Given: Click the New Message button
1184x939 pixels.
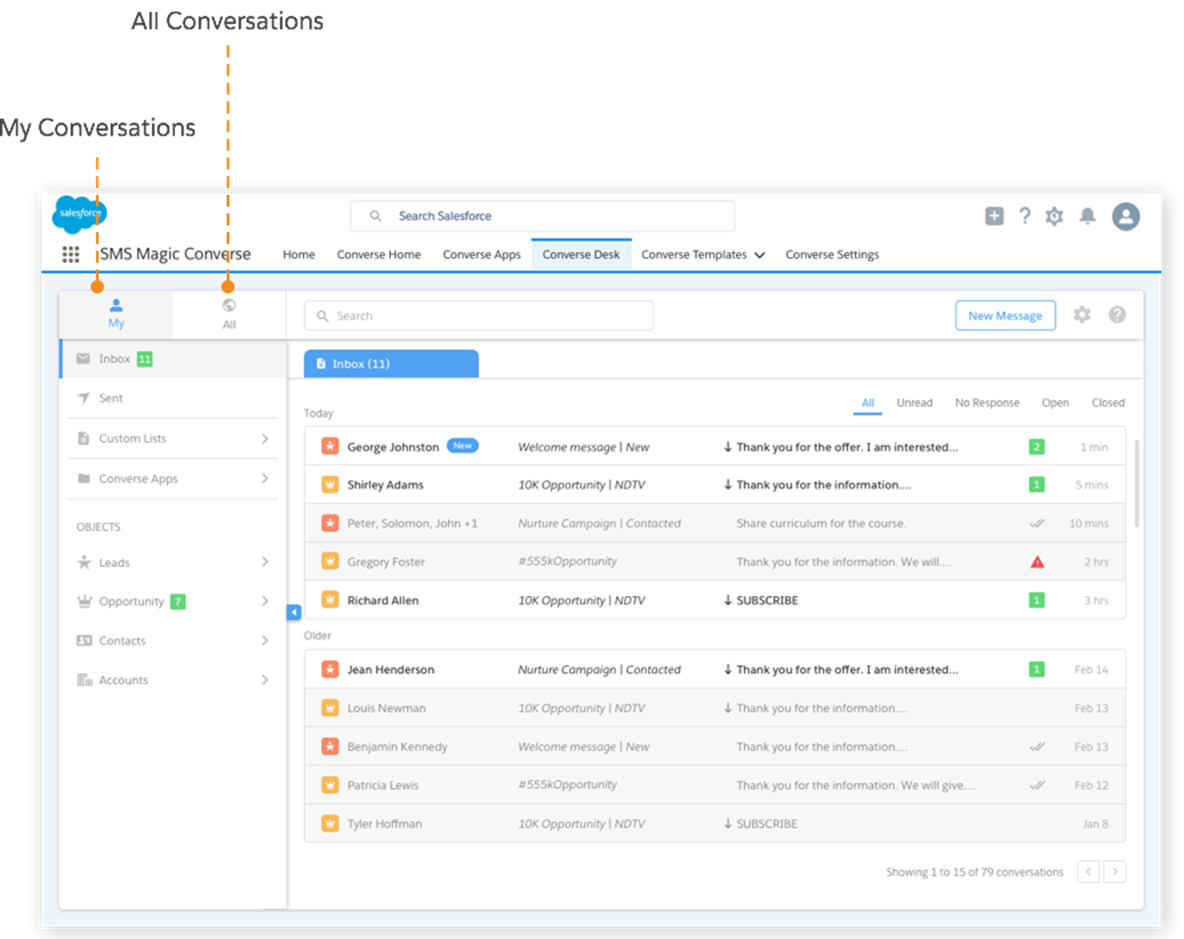Looking at the screenshot, I should (x=1005, y=316).
